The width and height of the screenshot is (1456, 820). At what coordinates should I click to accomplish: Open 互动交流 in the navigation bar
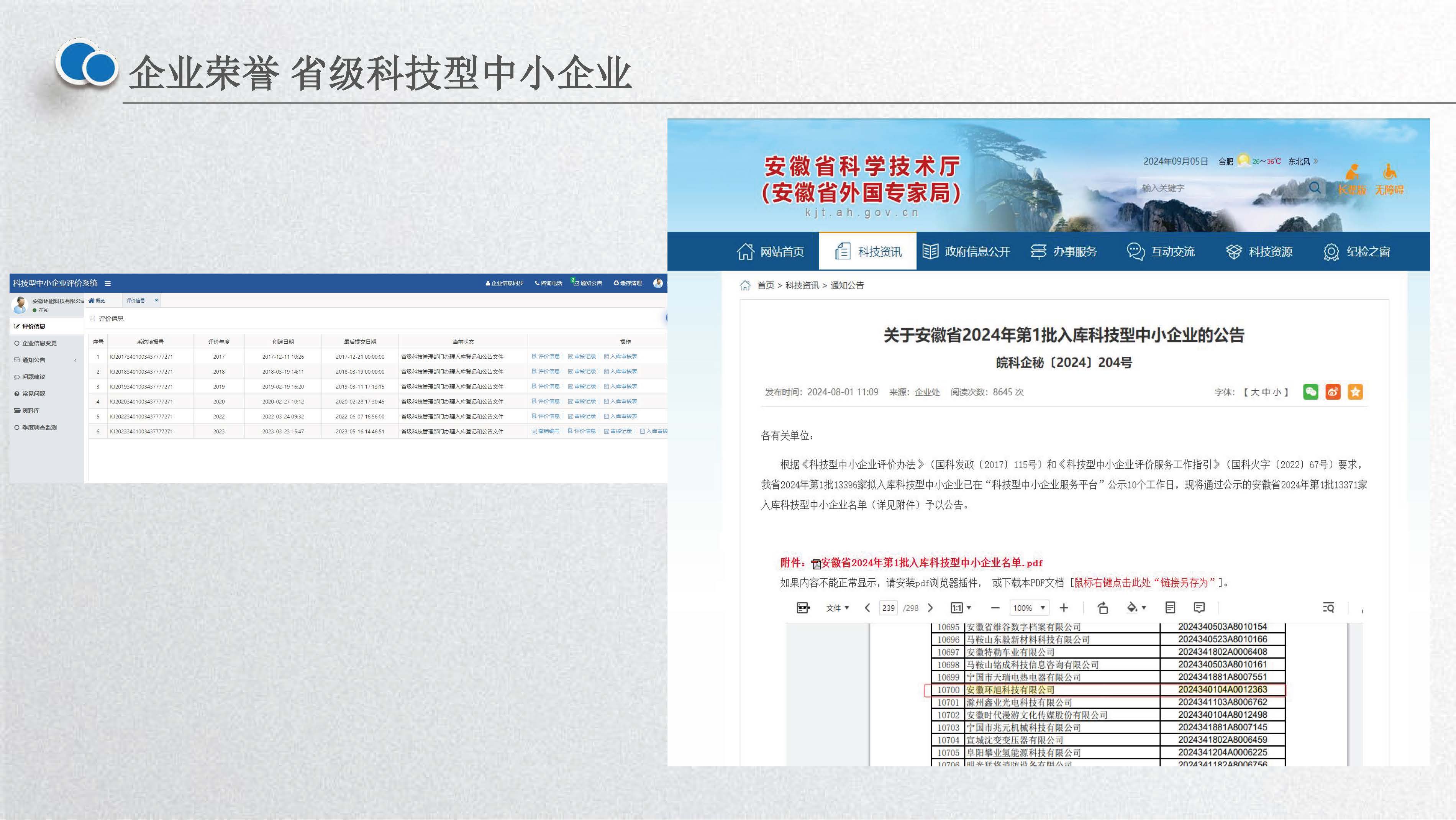point(1161,251)
